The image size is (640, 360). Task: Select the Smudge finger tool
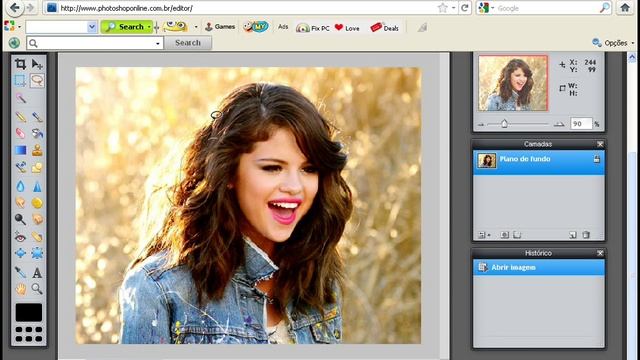[20, 202]
